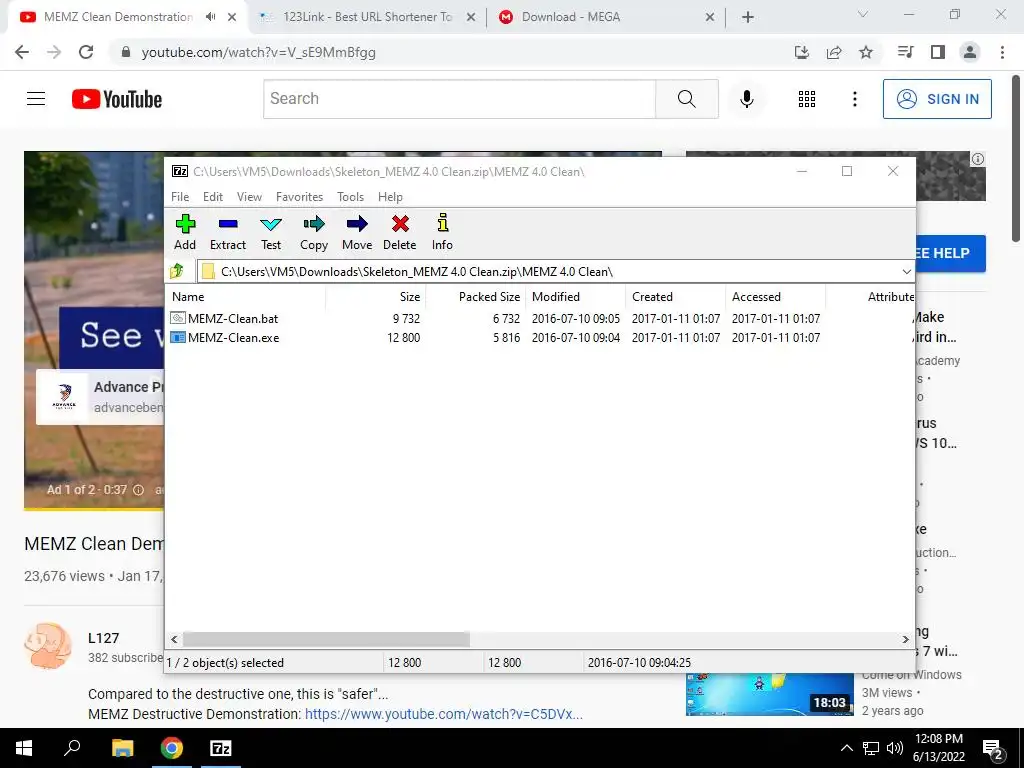
Task: Switch to the Download - MEGA tab
Action: click(606, 17)
